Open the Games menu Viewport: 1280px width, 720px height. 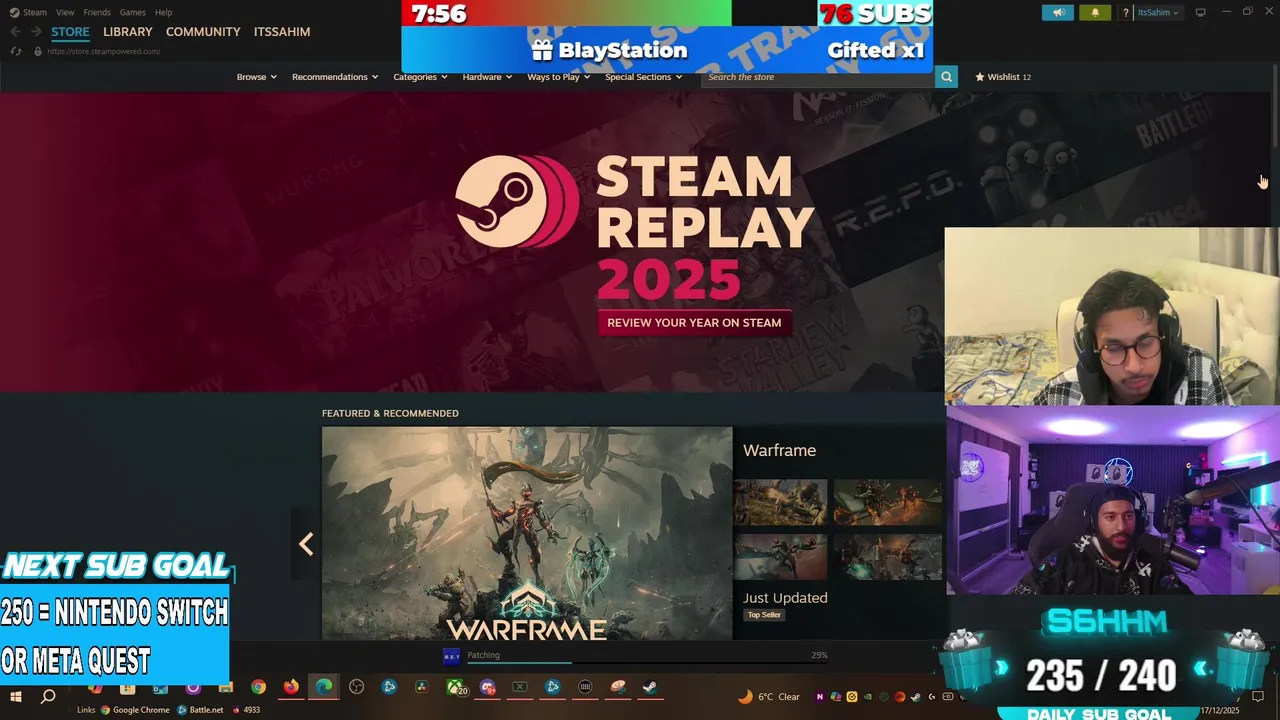click(132, 12)
